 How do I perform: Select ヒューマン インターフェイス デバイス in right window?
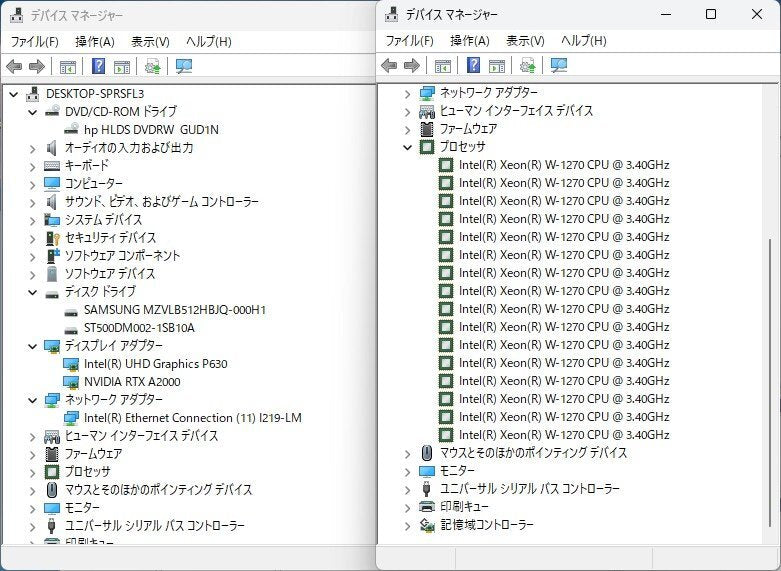(517, 111)
